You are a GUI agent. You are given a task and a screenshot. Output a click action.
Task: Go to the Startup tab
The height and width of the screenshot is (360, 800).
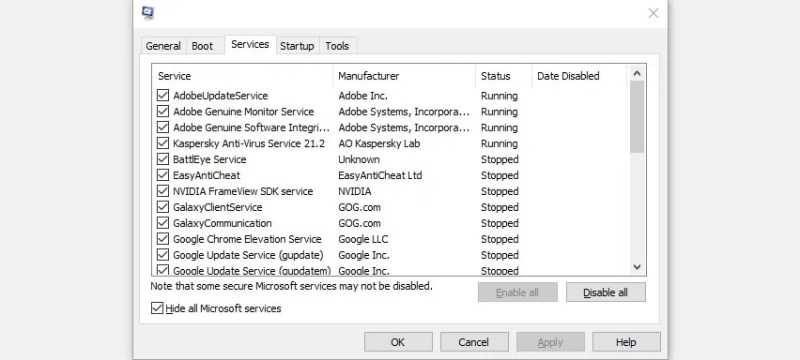coord(297,46)
